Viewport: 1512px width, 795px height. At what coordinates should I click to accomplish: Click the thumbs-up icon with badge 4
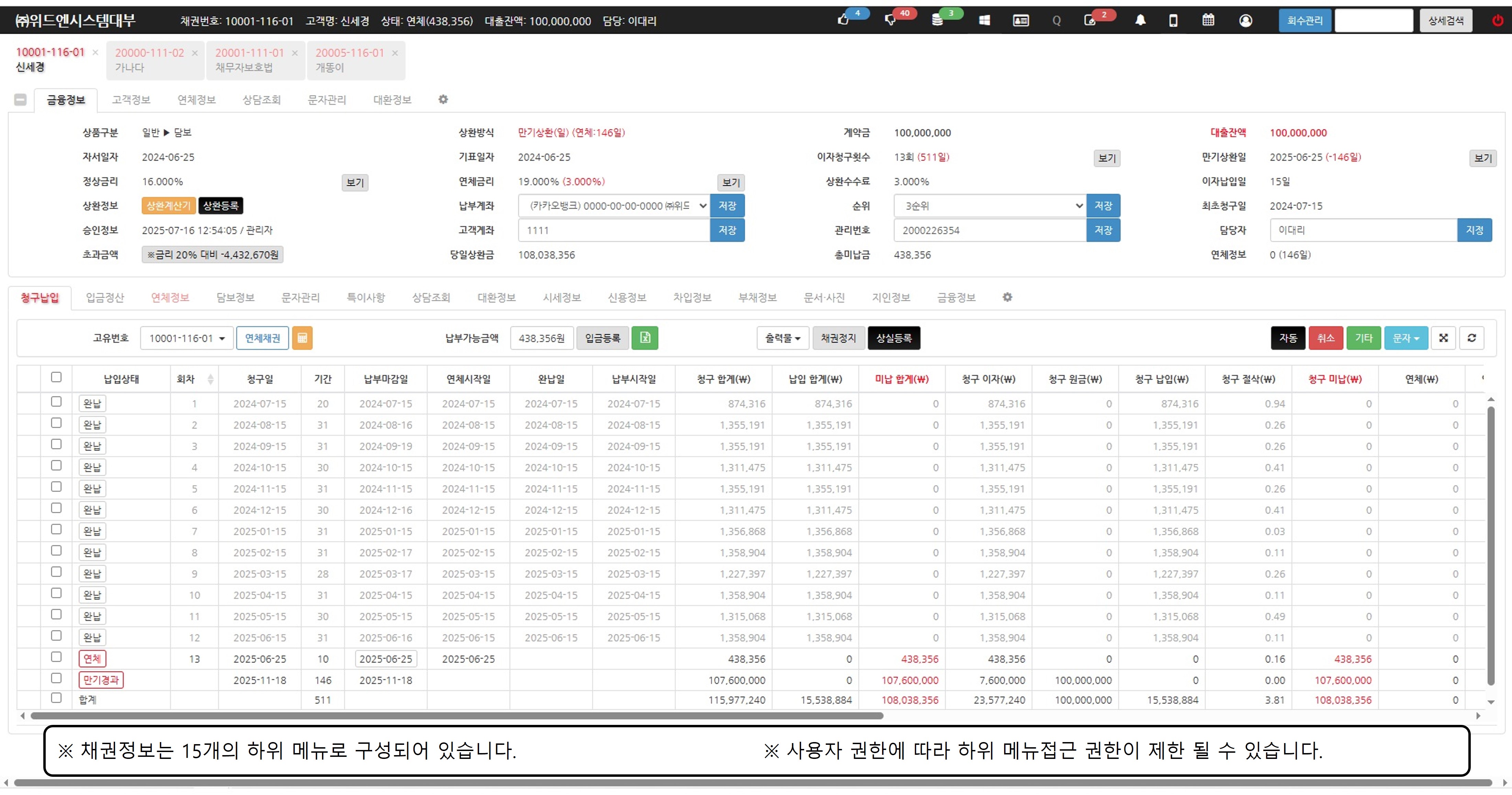point(844,20)
